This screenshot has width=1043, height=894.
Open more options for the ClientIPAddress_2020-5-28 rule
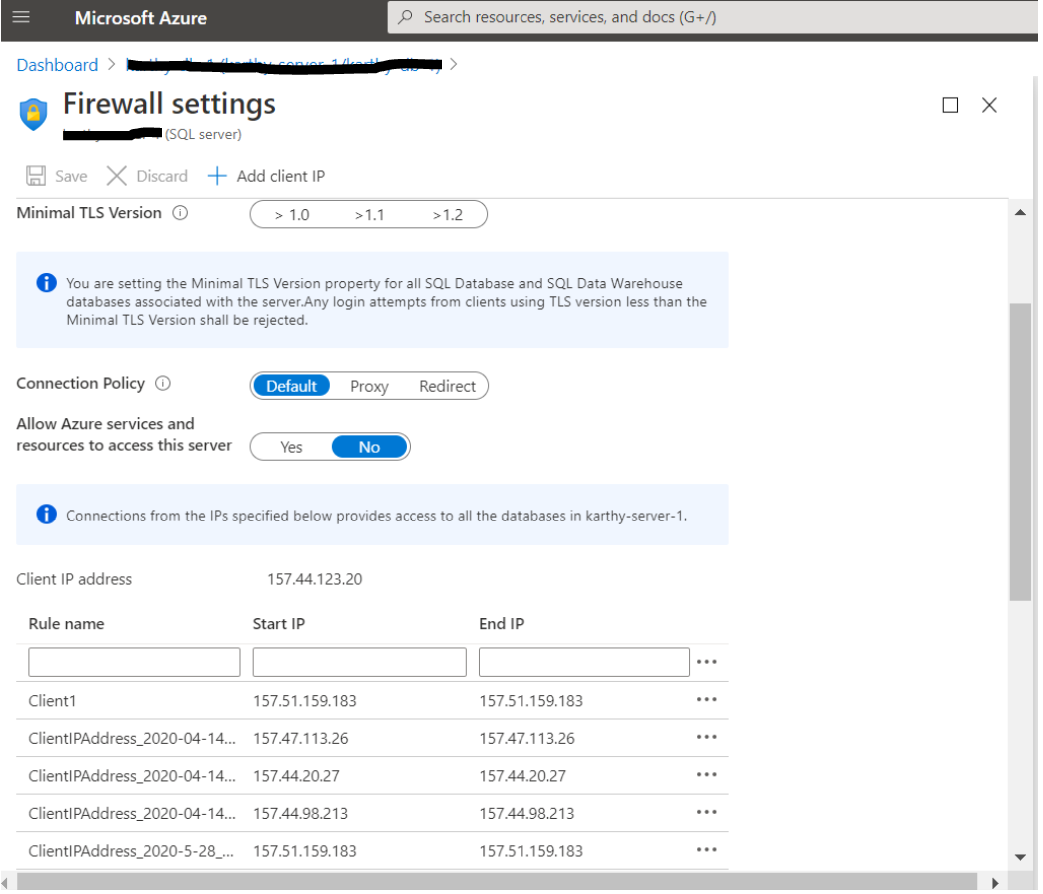[x=706, y=850]
